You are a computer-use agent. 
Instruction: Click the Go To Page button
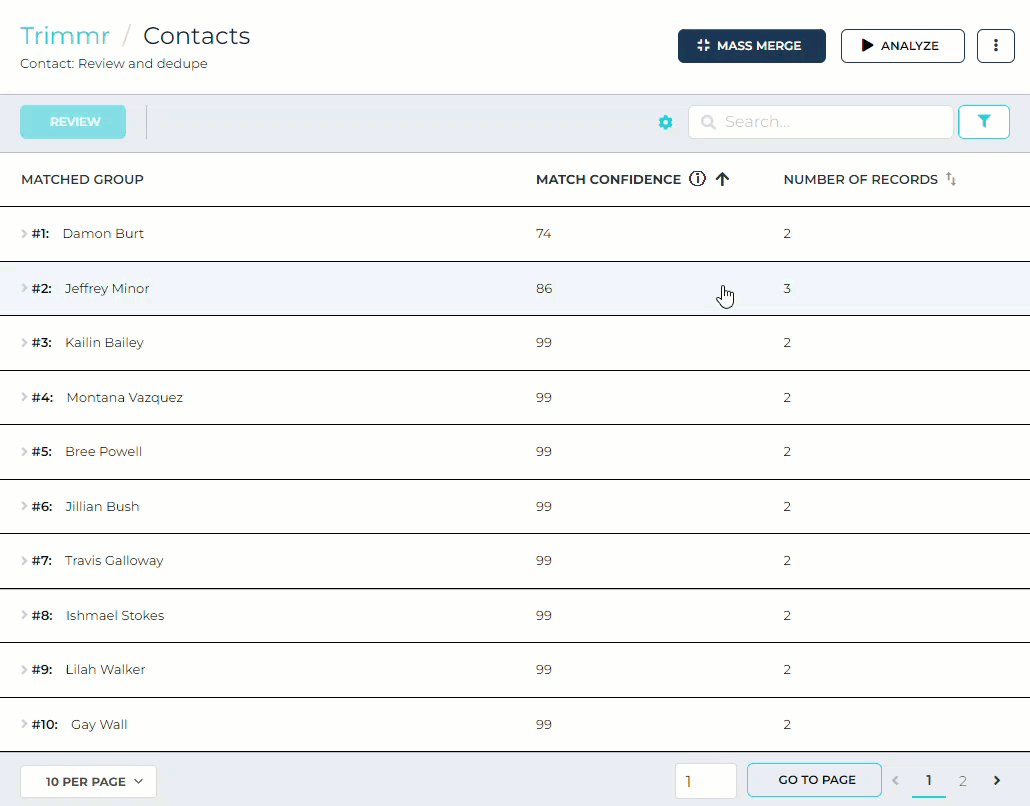[x=814, y=780]
